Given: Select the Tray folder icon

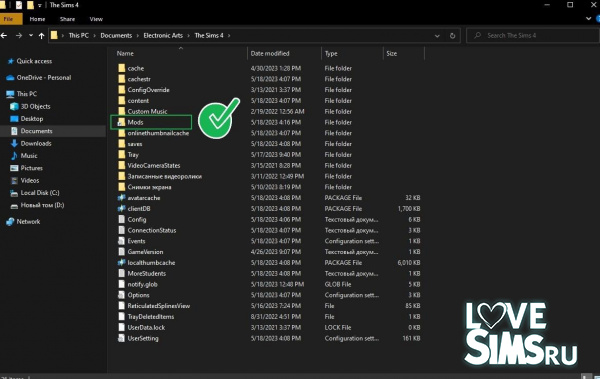Looking at the screenshot, I should click(122, 154).
